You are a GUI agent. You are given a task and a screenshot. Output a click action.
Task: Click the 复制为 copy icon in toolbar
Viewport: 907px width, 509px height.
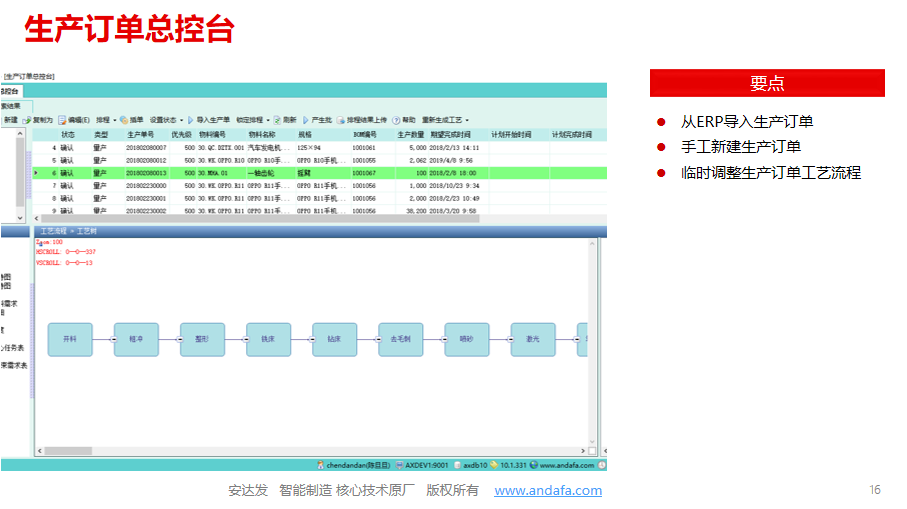point(27,120)
